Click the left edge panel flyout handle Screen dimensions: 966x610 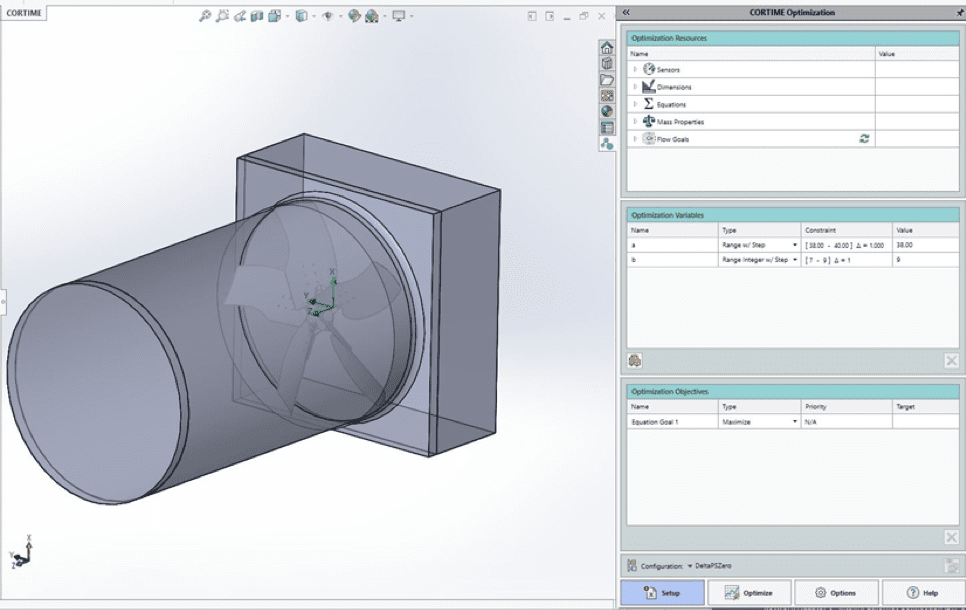coord(3,302)
